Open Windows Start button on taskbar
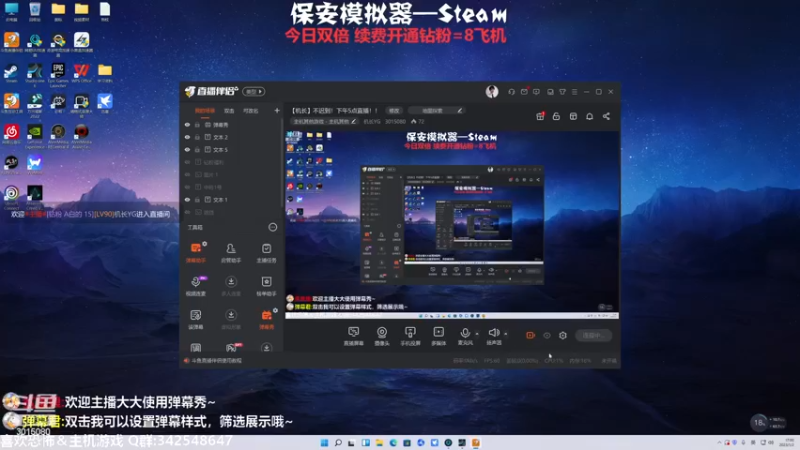 click(324, 442)
